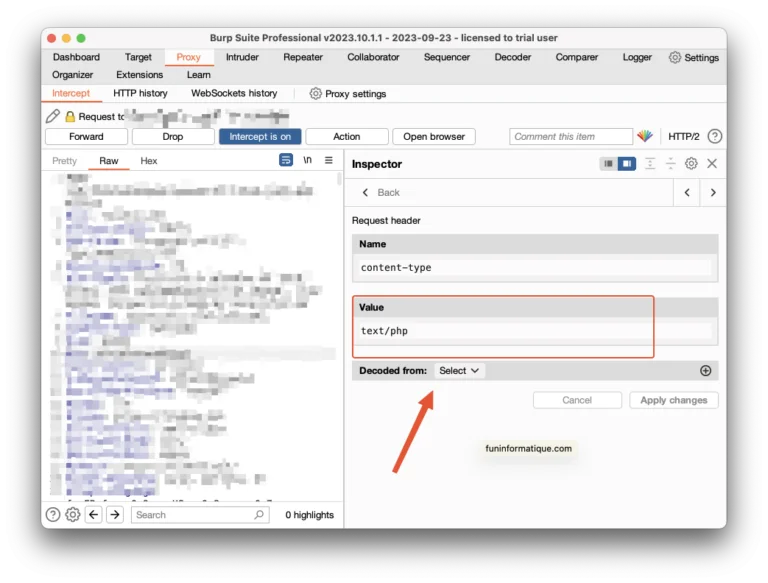
Task: Open the editor hamburger menu
Action: [x=329, y=160]
